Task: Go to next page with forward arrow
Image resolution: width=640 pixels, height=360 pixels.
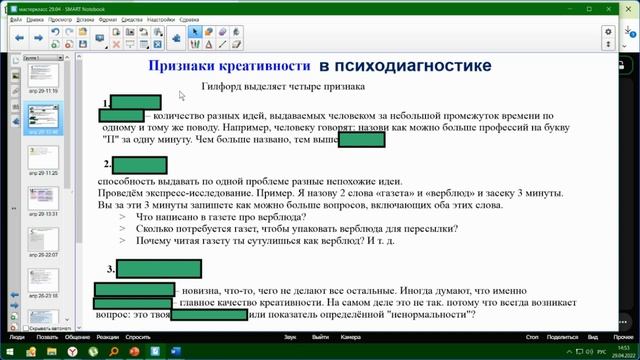Action: [38, 38]
